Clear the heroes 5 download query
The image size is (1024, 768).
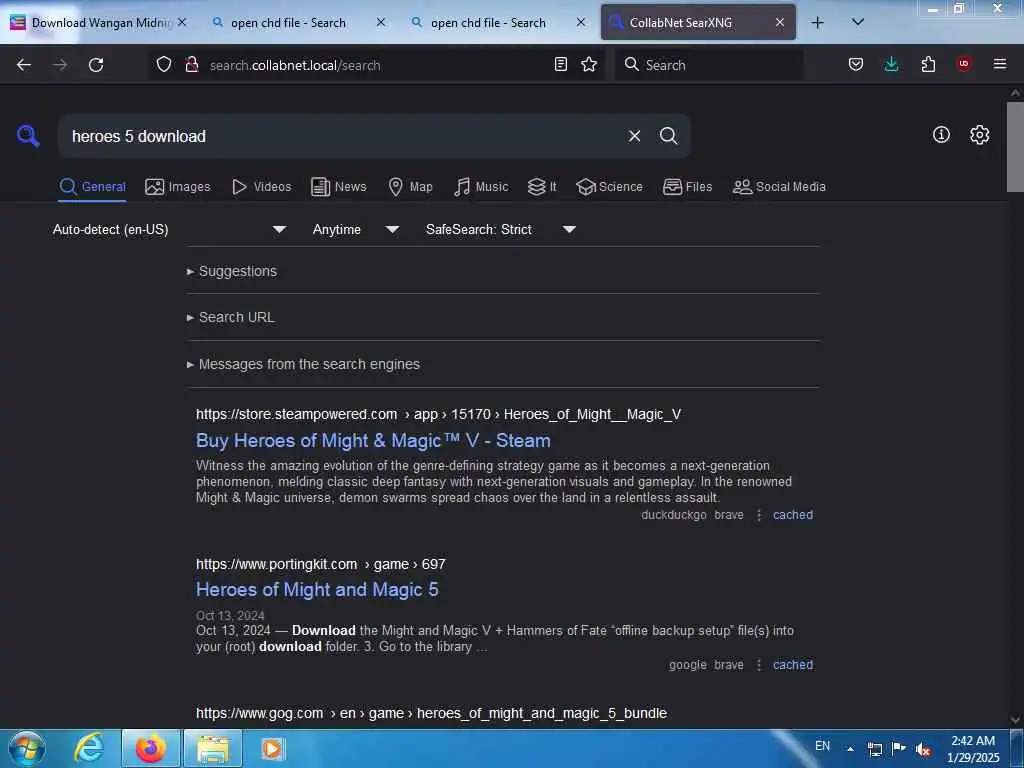634,136
